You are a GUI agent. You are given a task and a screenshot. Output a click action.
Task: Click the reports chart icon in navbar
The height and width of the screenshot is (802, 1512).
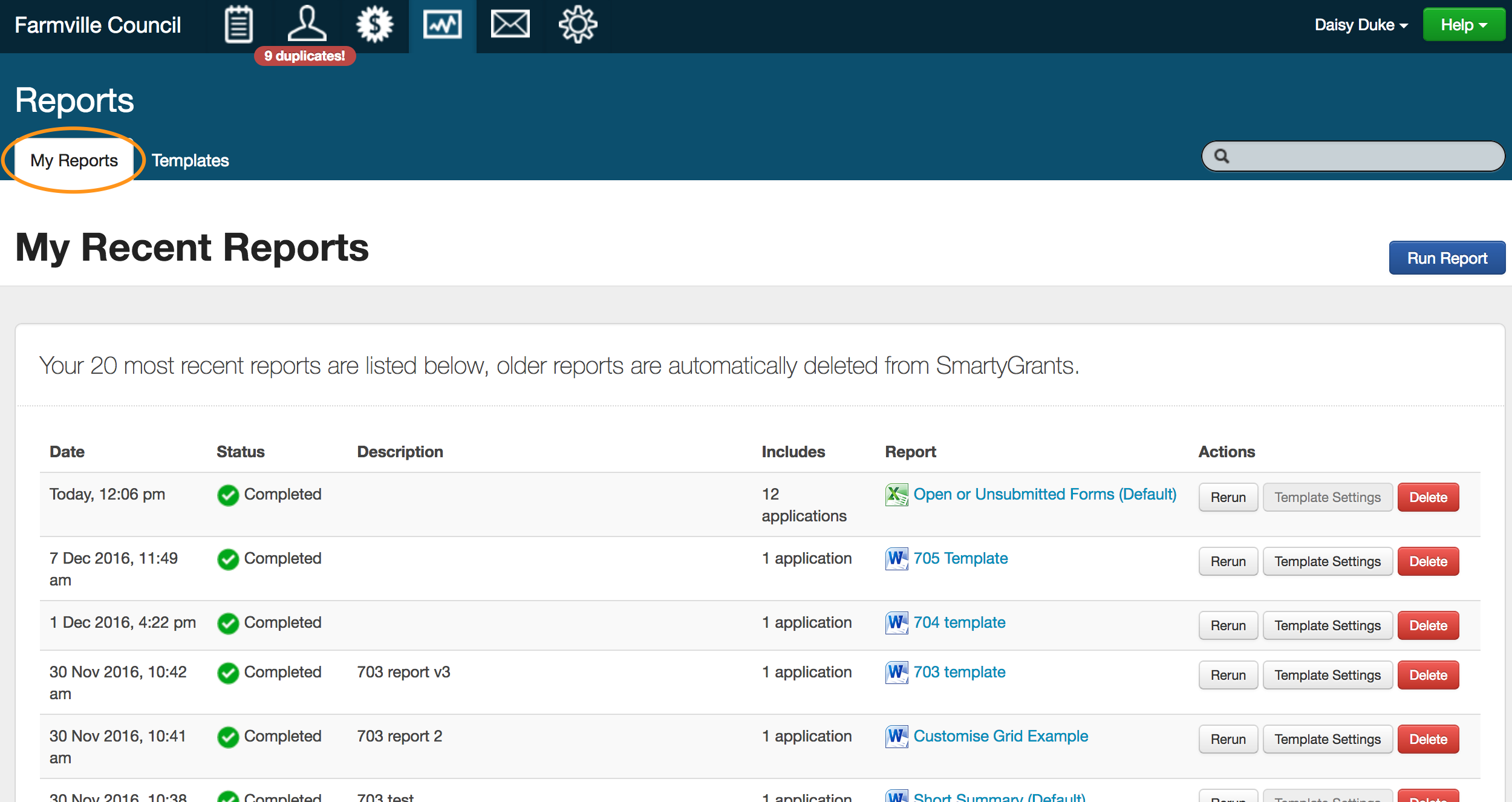(442, 25)
